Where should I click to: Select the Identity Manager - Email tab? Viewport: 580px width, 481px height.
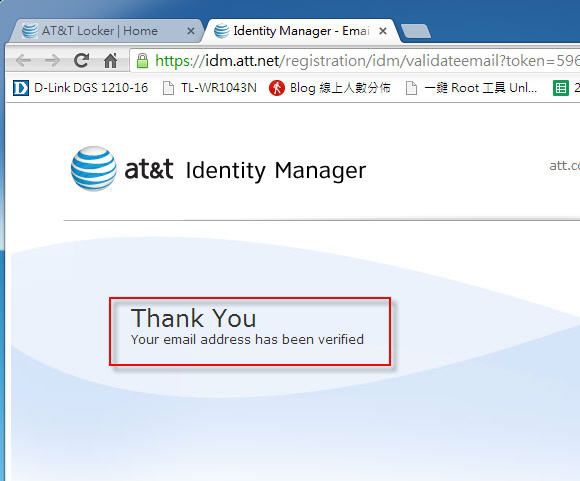(x=301, y=31)
